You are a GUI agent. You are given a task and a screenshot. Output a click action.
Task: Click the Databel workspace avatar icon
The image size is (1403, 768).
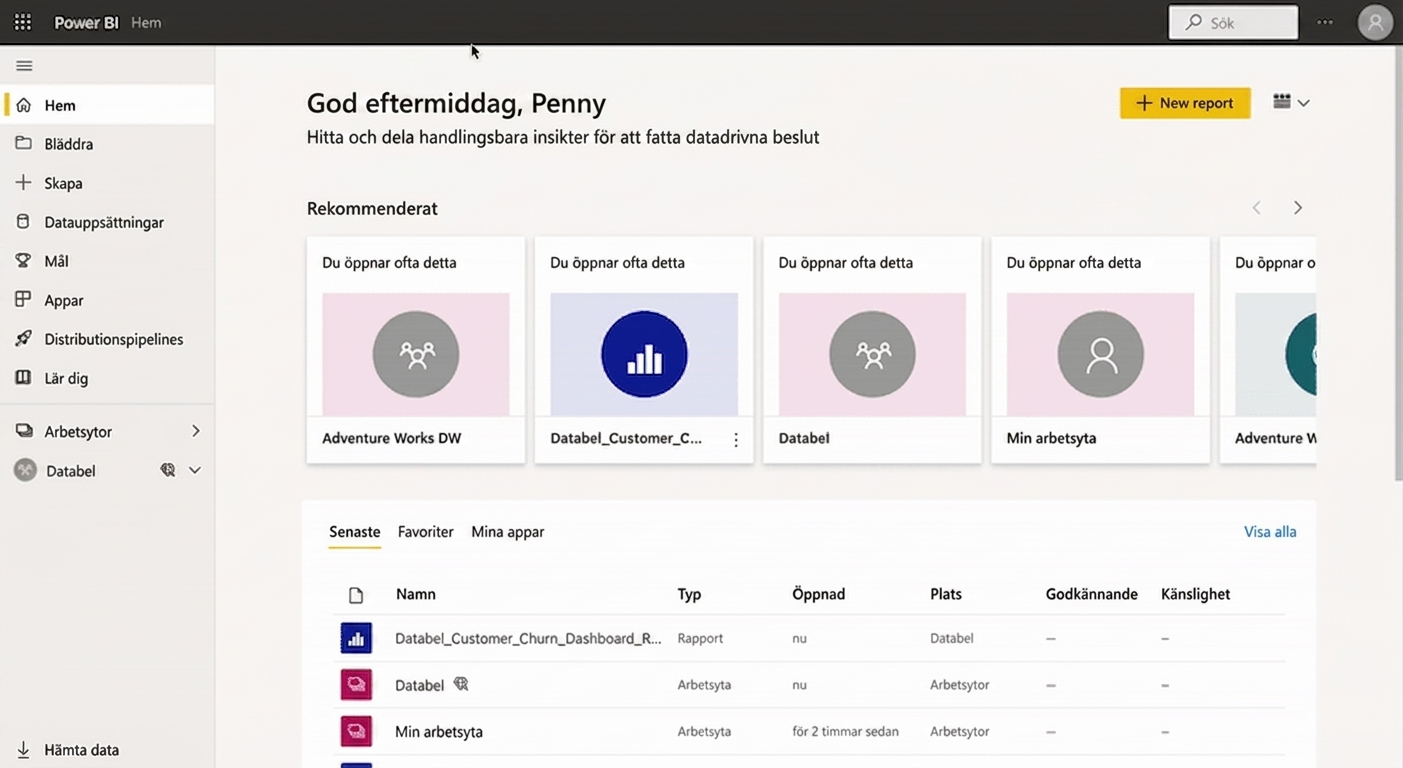pyautogui.click(x=25, y=470)
